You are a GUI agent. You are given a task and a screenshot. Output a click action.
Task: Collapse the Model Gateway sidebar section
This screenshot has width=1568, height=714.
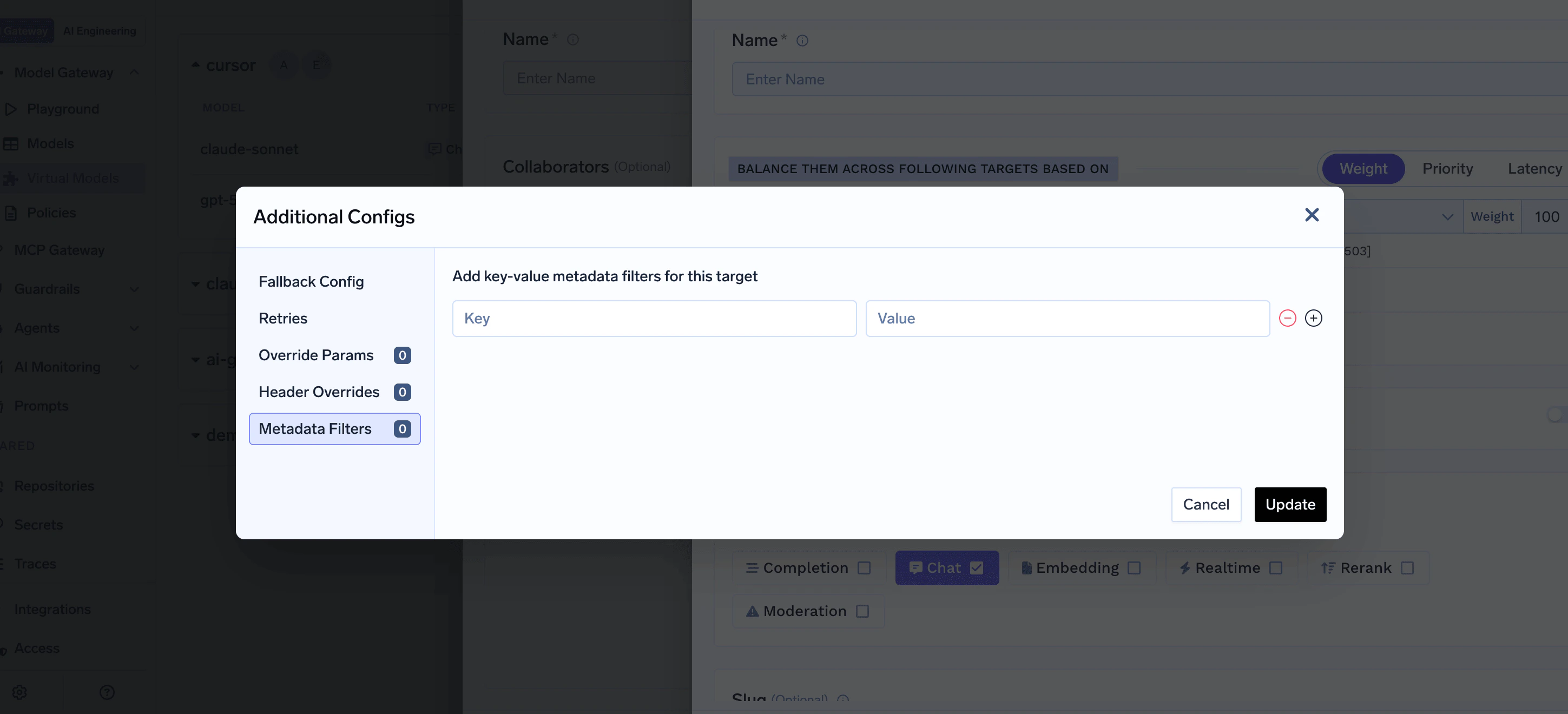pos(134,72)
